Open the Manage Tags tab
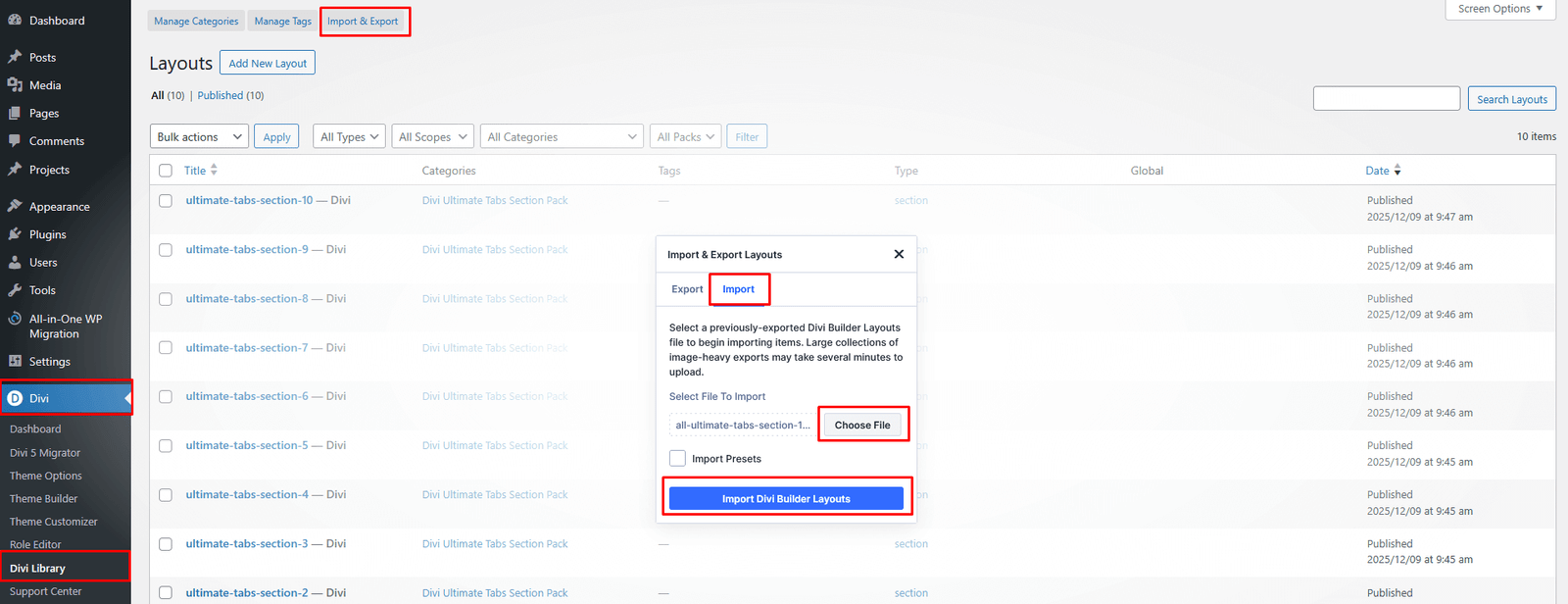1568x604 pixels. (x=283, y=21)
